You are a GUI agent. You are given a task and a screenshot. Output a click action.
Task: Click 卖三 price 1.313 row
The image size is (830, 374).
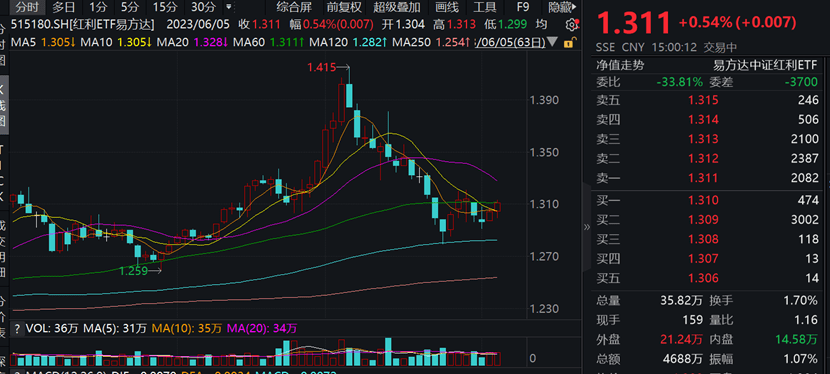(x=707, y=140)
